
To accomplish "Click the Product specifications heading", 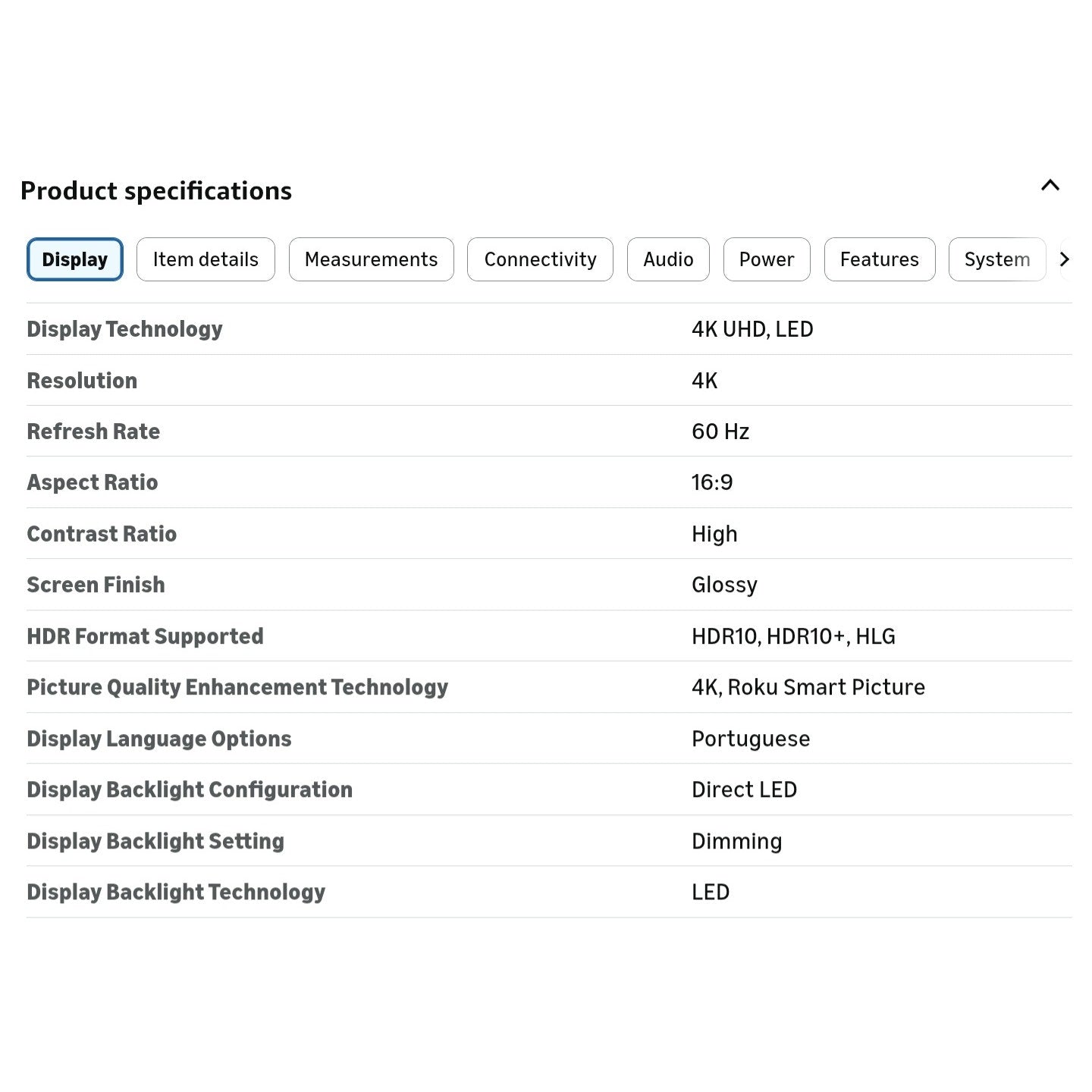I will point(156,191).
